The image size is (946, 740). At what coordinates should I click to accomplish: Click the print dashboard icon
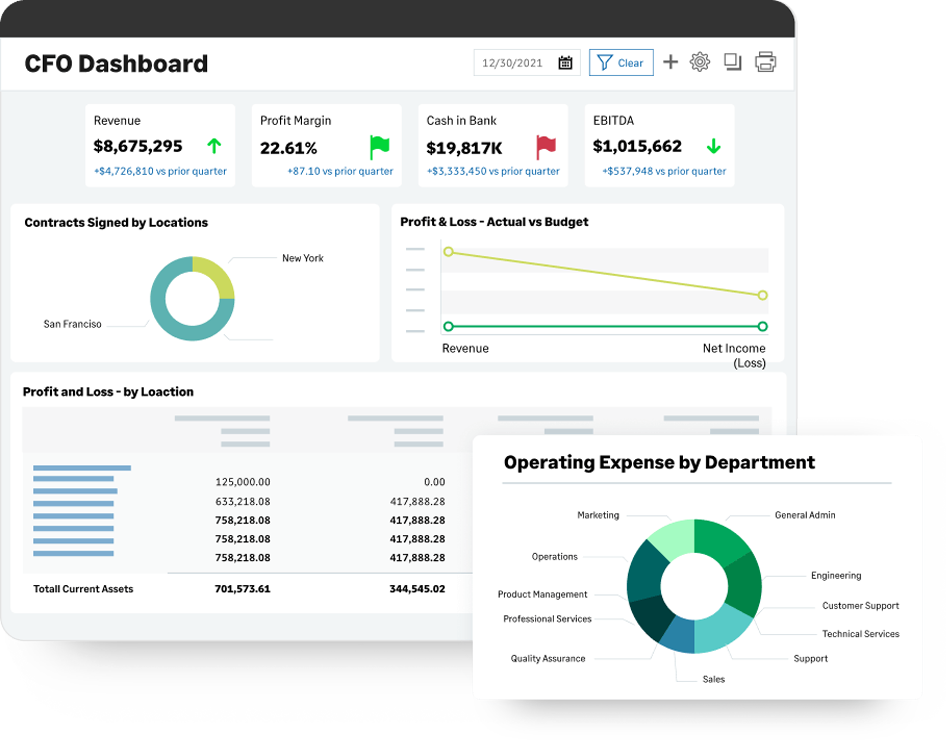click(x=765, y=62)
